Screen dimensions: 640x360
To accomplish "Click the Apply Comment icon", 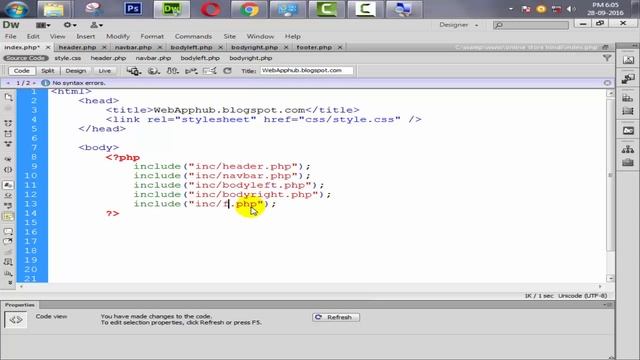I will (8, 231).
